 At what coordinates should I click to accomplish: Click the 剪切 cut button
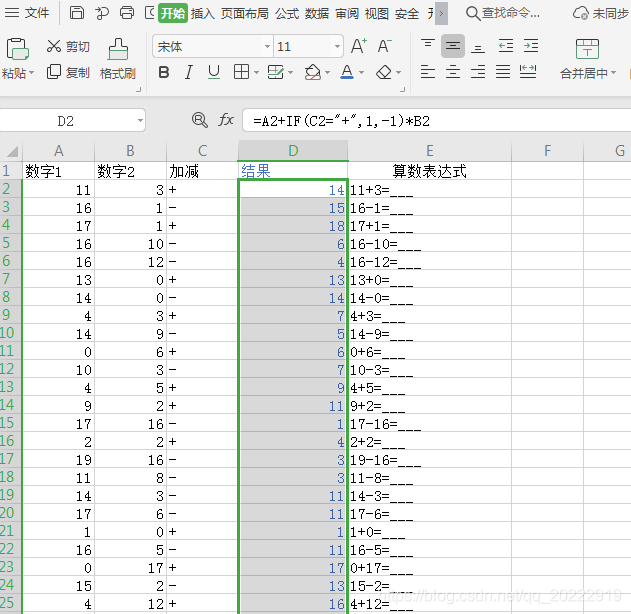pyautogui.click(x=68, y=47)
